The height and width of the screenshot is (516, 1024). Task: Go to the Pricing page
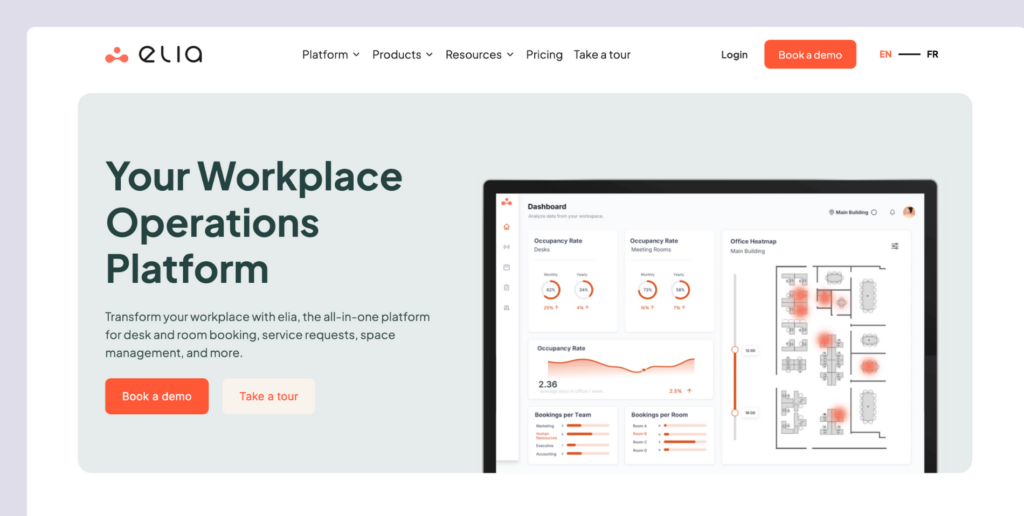click(x=544, y=55)
